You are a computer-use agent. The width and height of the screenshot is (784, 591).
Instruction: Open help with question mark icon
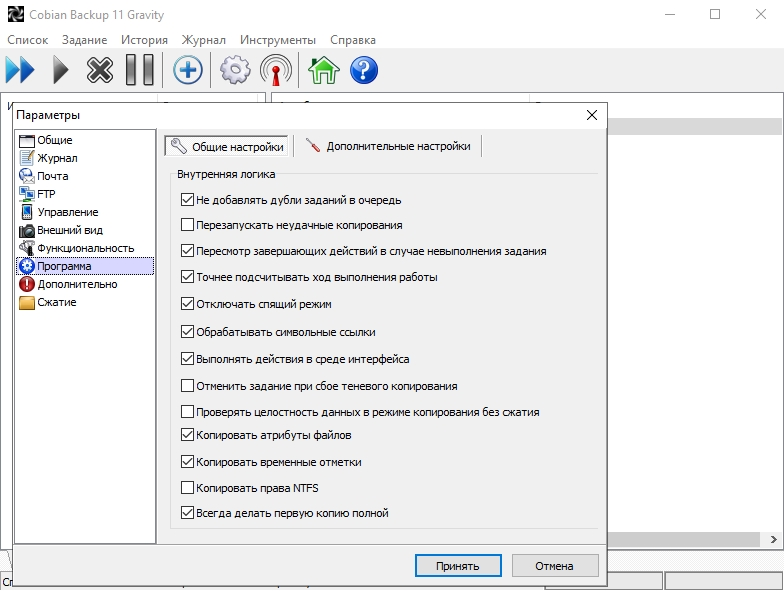pyautogui.click(x=364, y=70)
